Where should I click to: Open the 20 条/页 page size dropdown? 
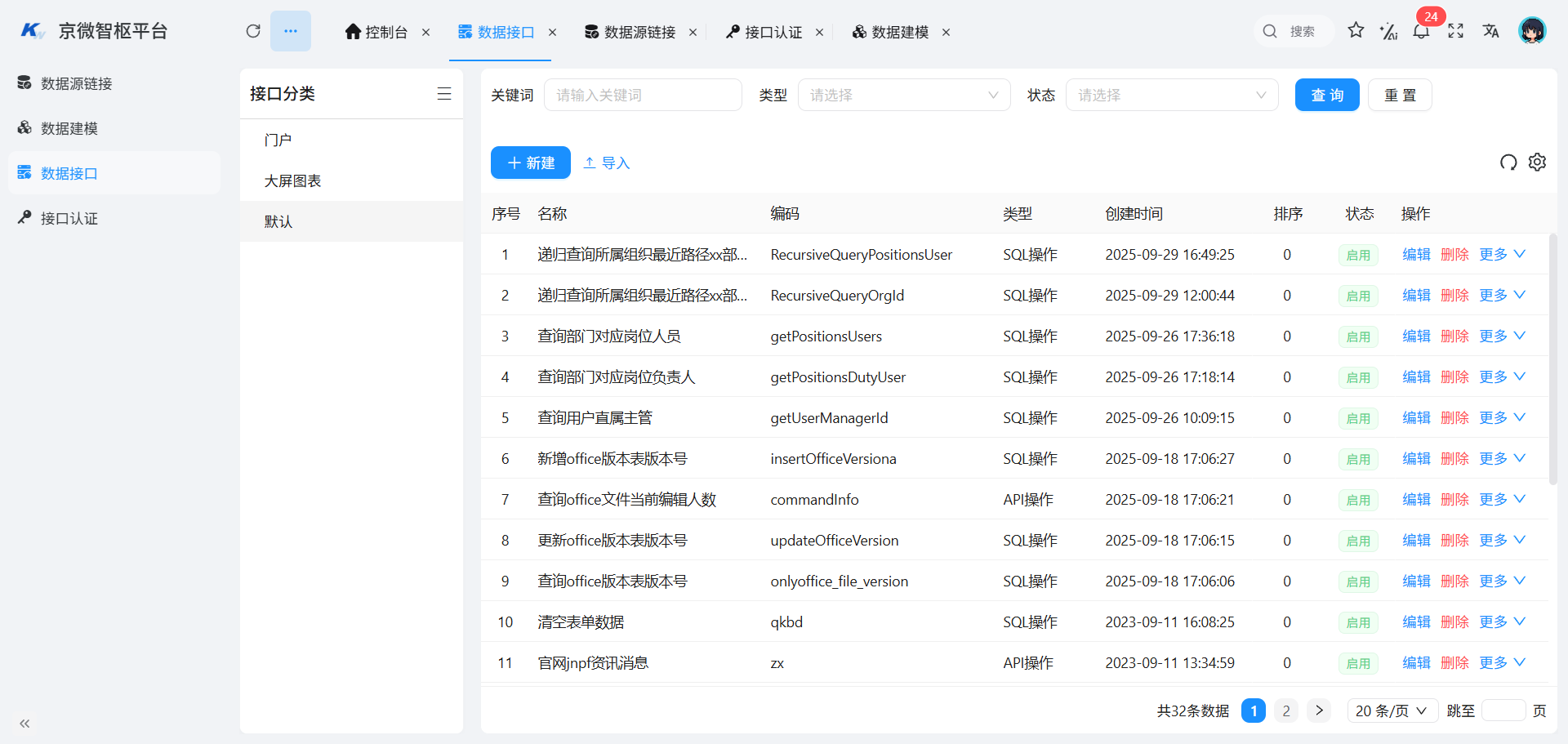[1392, 711]
